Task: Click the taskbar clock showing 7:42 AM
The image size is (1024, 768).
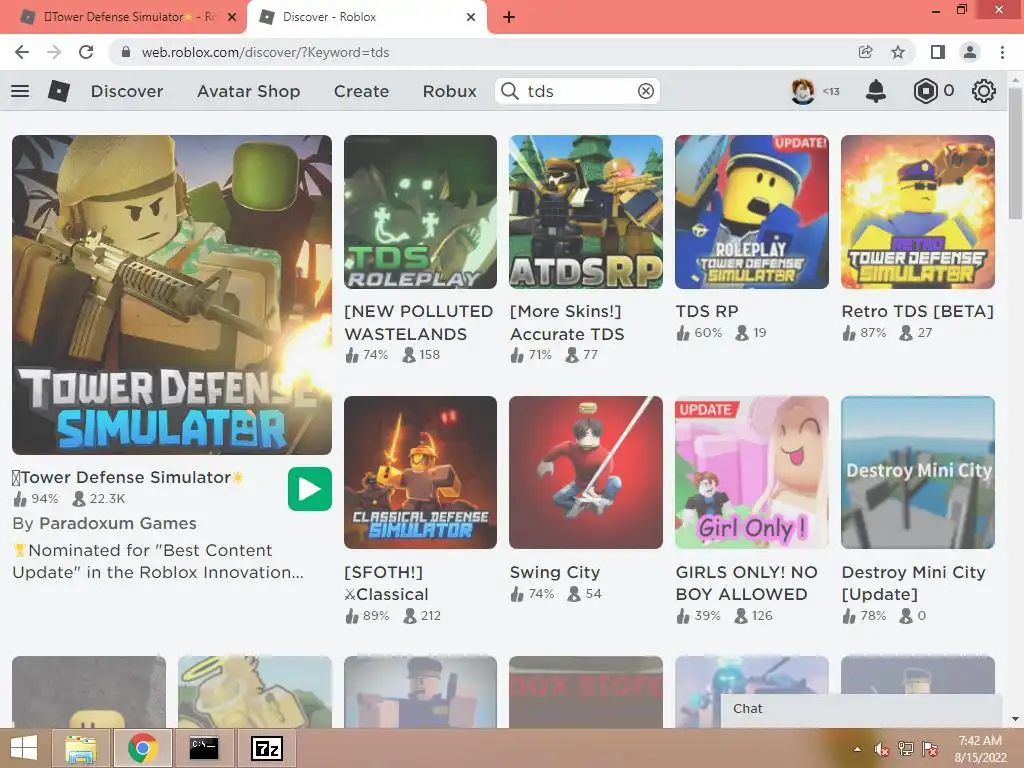Action: [x=980, y=749]
